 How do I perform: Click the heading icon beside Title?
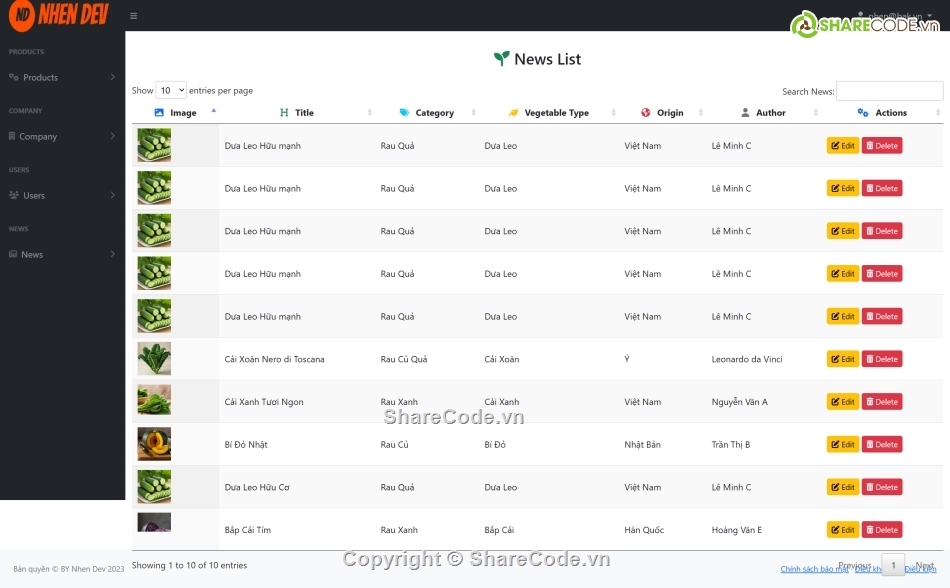click(284, 113)
